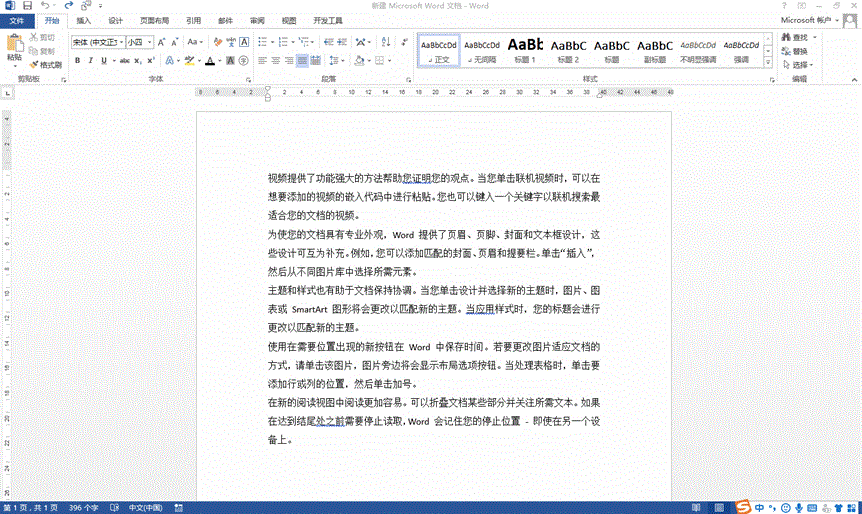Click the Replace (替换) command
This screenshot has height=514, width=862.
click(x=799, y=51)
